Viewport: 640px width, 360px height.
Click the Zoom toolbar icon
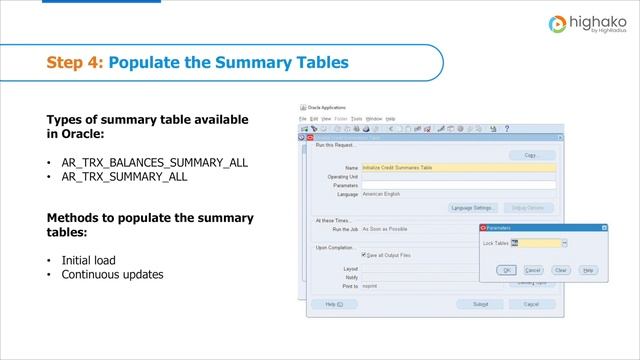450,129
